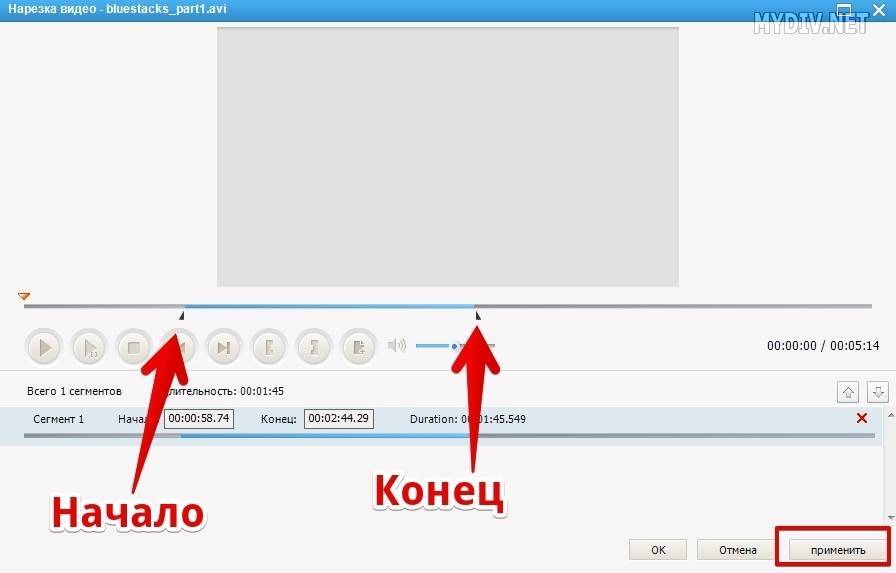Edit the start time field 00:00:58.74

[x=199, y=418]
